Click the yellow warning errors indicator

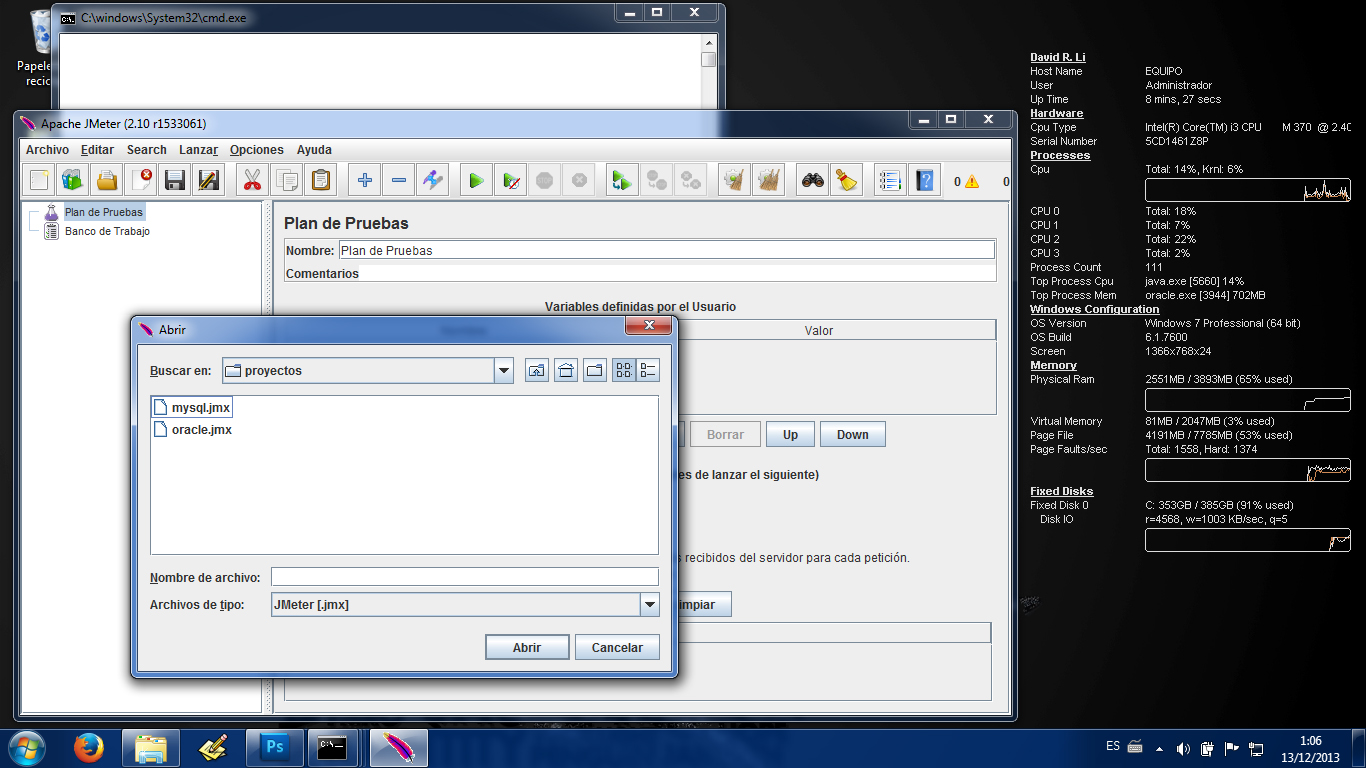(x=972, y=182)
